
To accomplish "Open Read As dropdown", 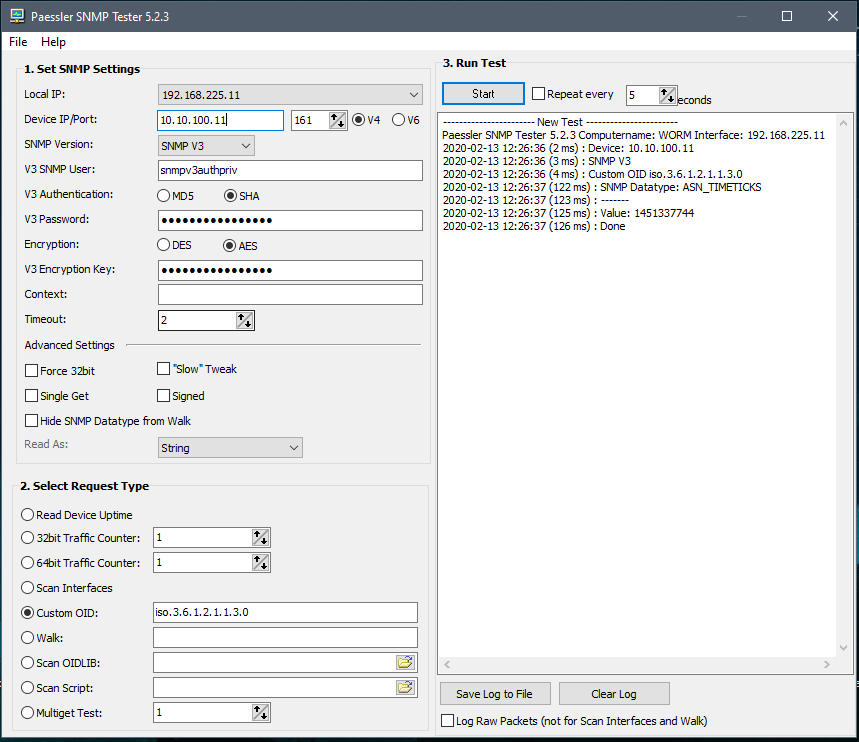I will click(x=230, y=448).
